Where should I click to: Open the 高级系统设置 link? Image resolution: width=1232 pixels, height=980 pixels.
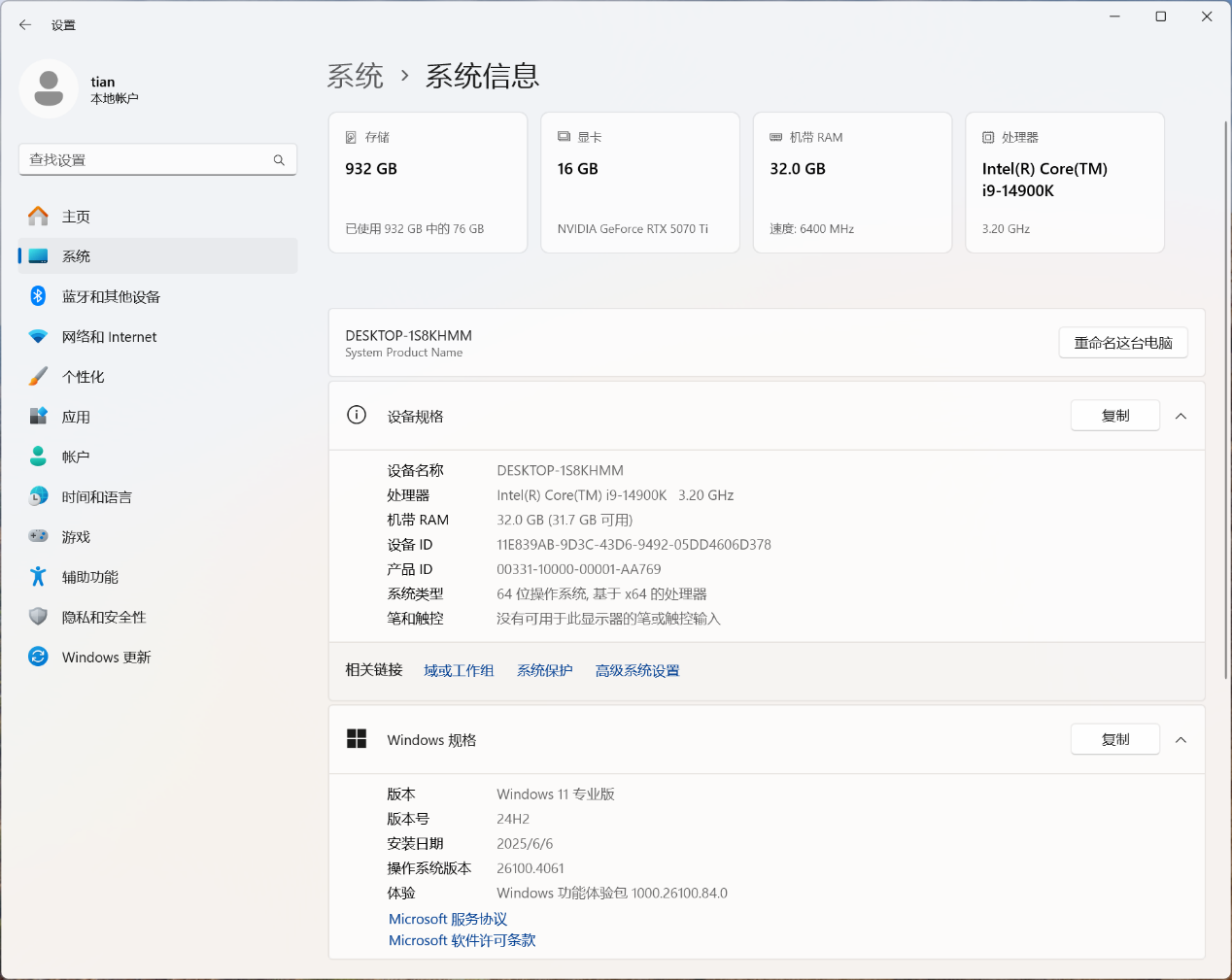(x=637, y=670)
